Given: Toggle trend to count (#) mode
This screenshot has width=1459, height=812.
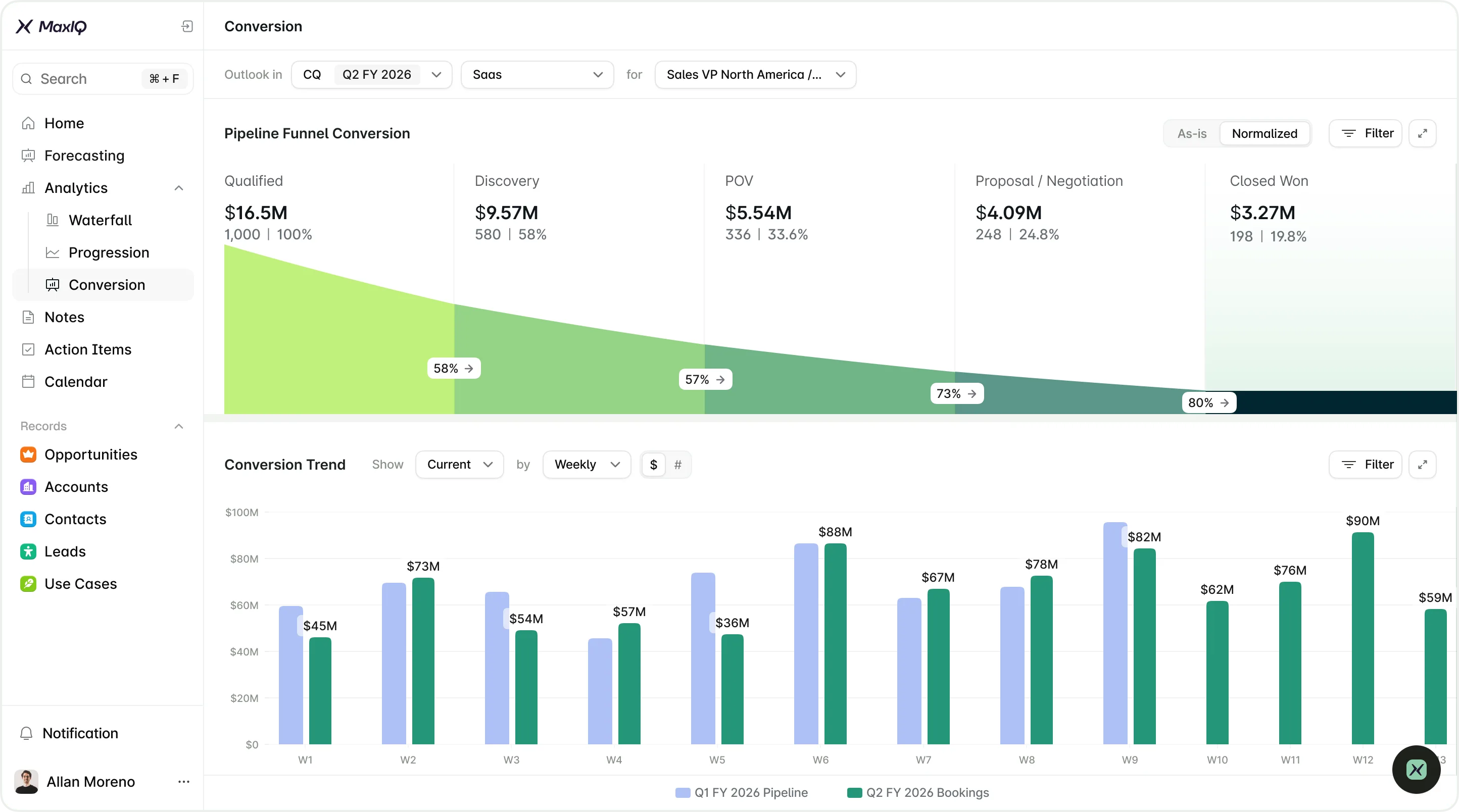Looking at the screenshot, I should tap(677, 465).
